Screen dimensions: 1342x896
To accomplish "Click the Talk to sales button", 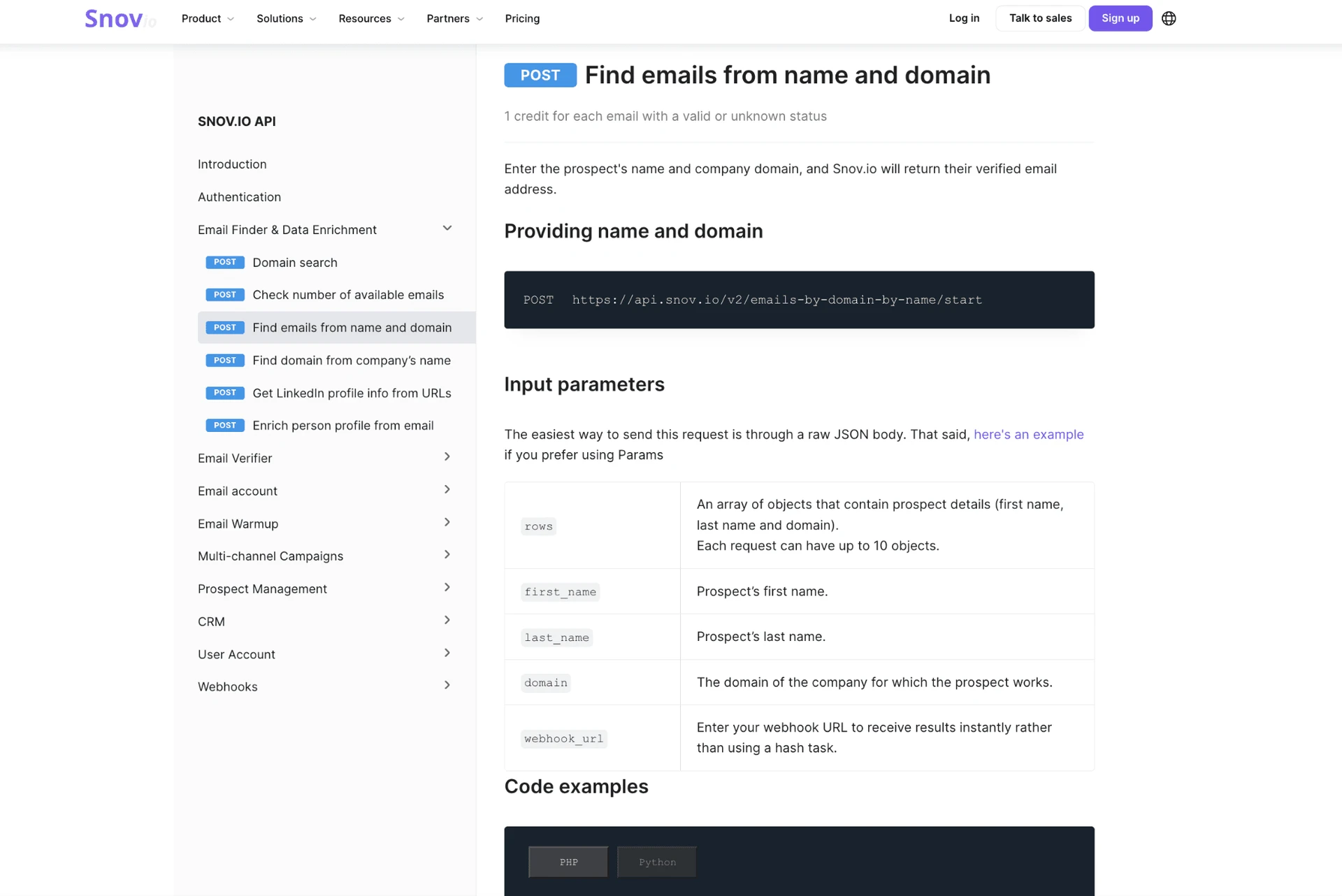I will [1040, 18].
